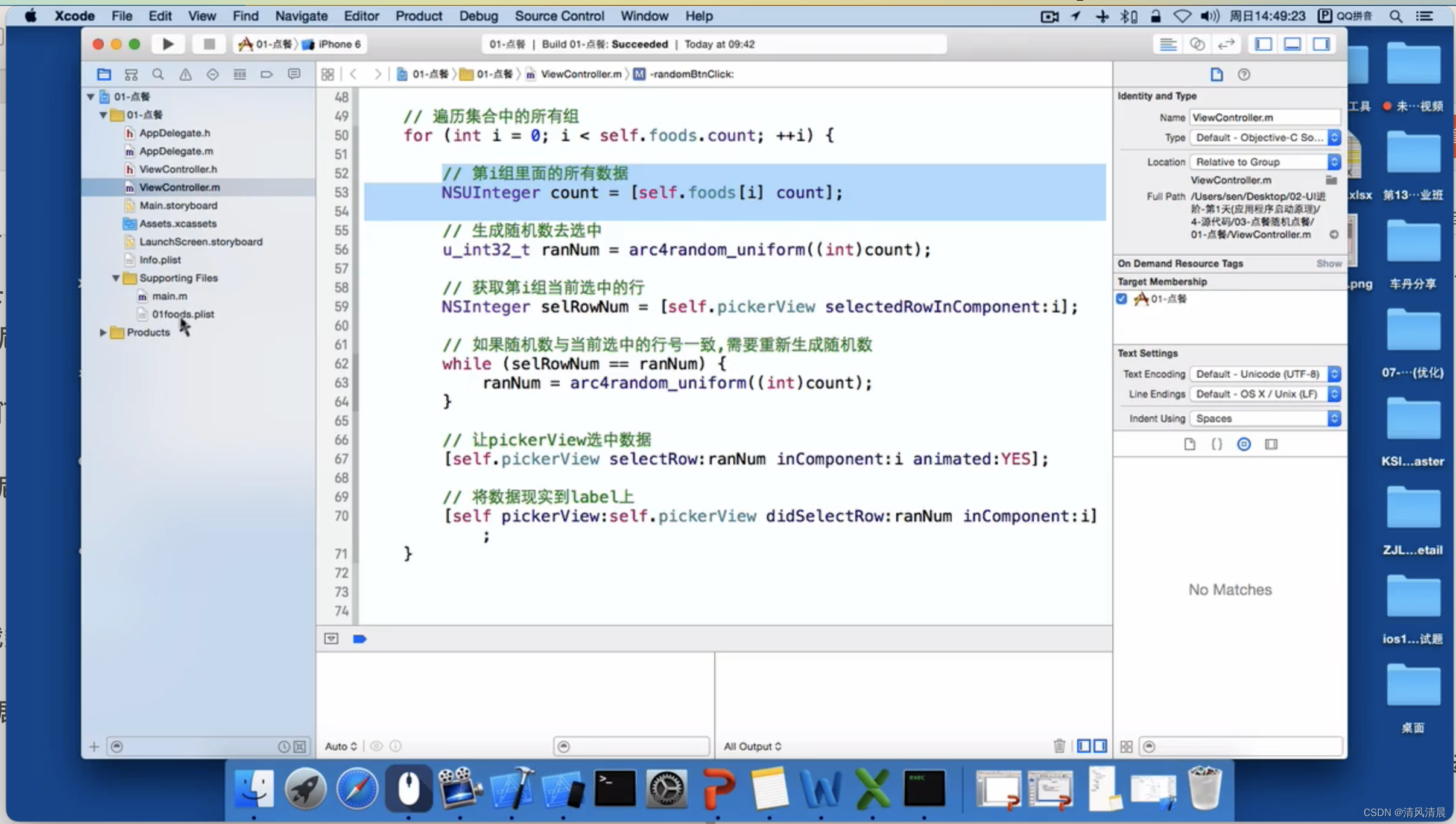Toggle breakpoints with the blue breakpoint icon
The width and height of the screenshot is (1456, 824).
[359, 639]
